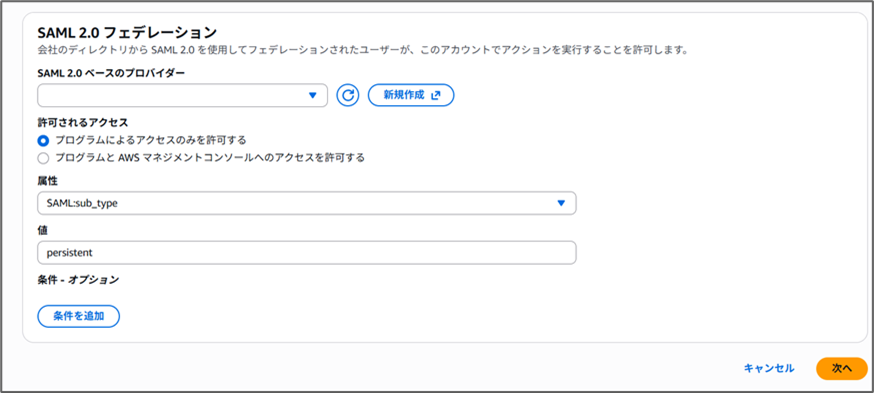Click the orange 次へ button
Image resolution: width=874 pixels, height=393 pixels.
[x=842, y=368]
